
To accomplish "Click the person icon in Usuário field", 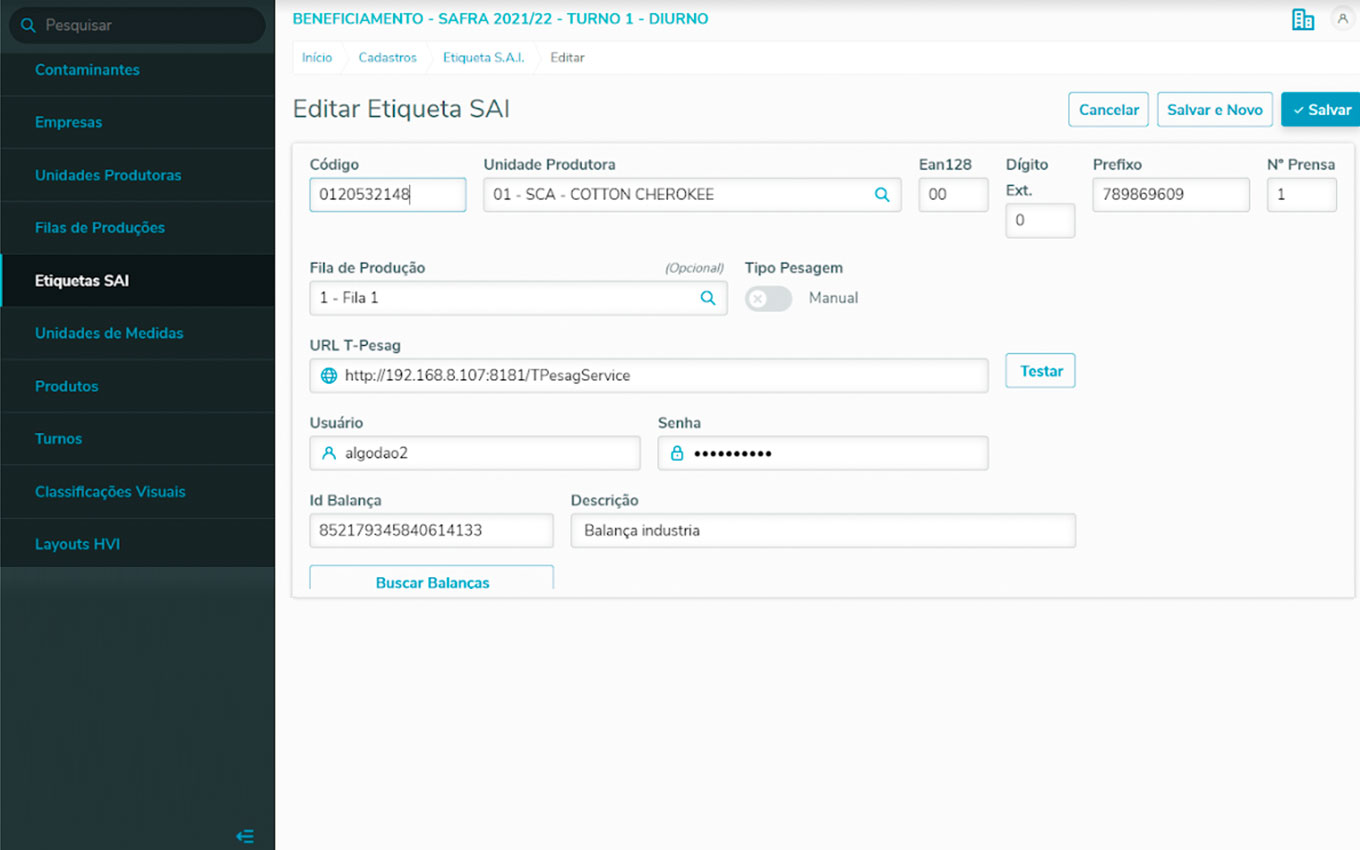I will 328,453.
